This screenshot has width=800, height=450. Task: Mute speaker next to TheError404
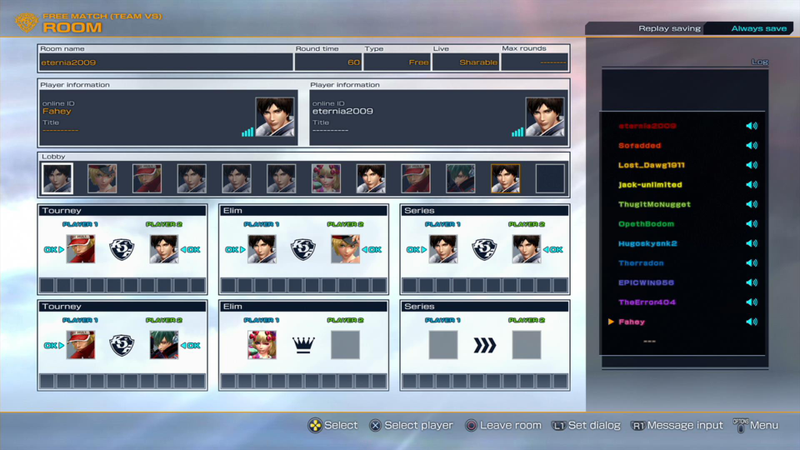[x=752, y=302]
